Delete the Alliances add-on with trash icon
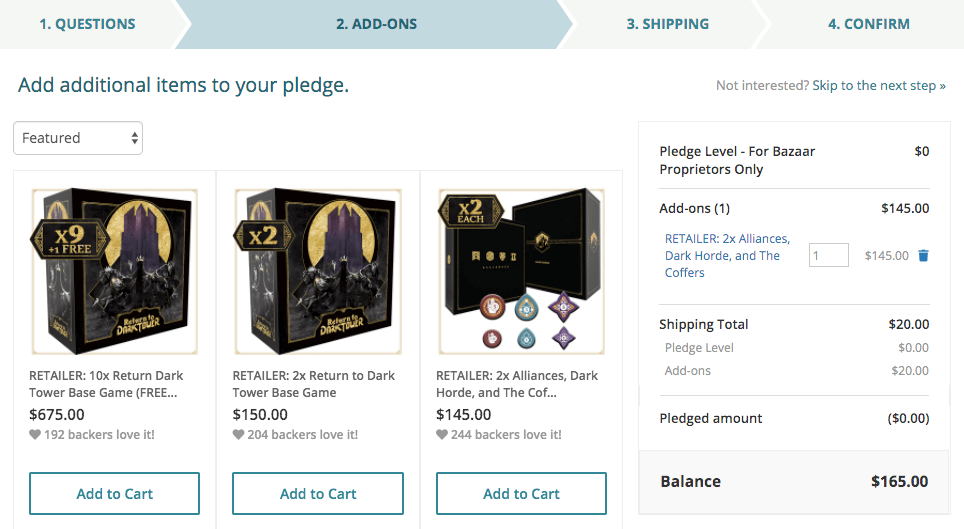Screen dimensions: 964x529 [x=923, y=255]
